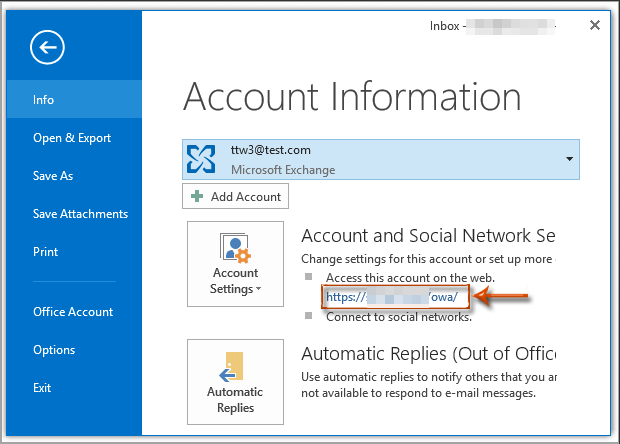Screen dimensions: 620x444
Task: Close the Account Information window
Action: (x=595, y=25)
